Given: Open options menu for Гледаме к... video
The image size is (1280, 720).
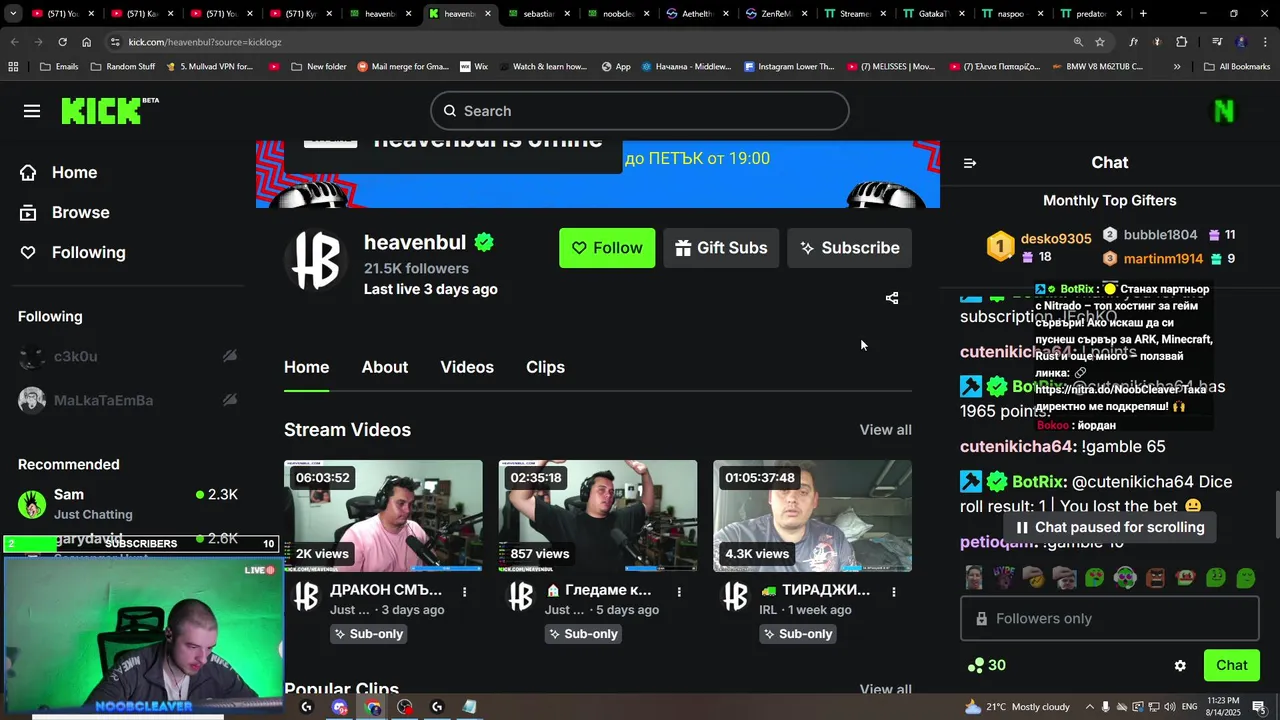Looking at the screenshot, I should pos(679,591).
